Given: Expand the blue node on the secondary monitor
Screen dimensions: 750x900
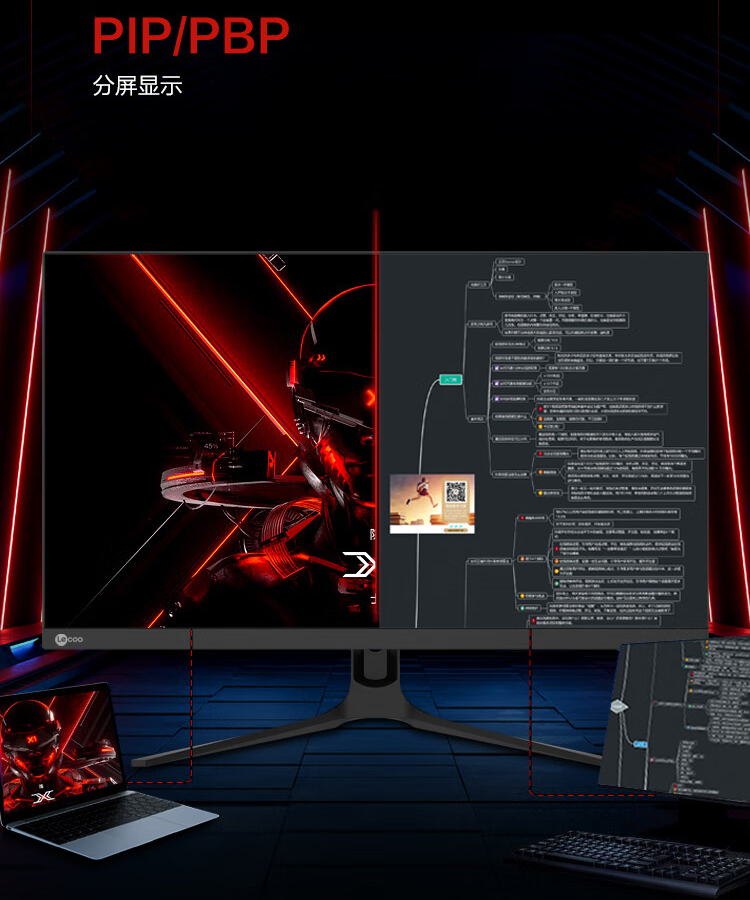Looking at the screenshot, I should [638, 745].
